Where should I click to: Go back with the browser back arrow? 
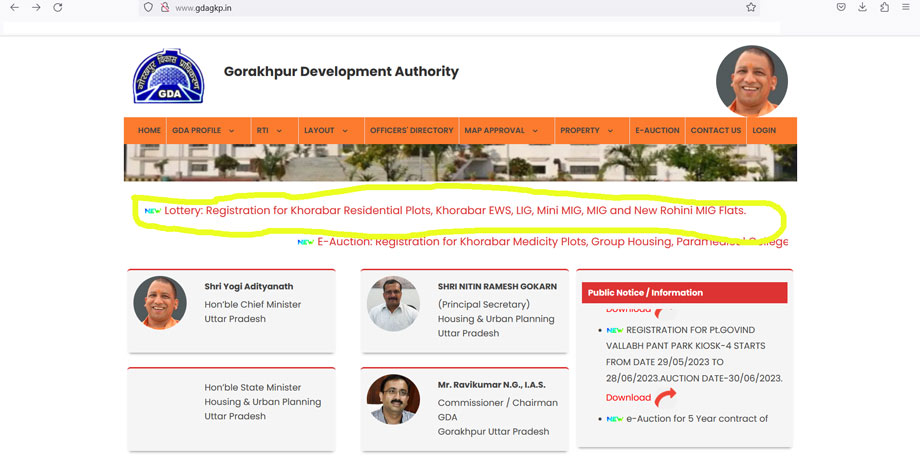click(15, 8)
